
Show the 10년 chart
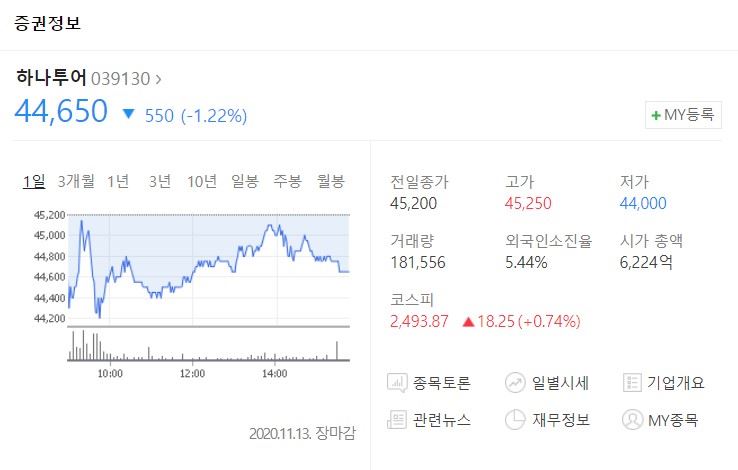[202, 181]
